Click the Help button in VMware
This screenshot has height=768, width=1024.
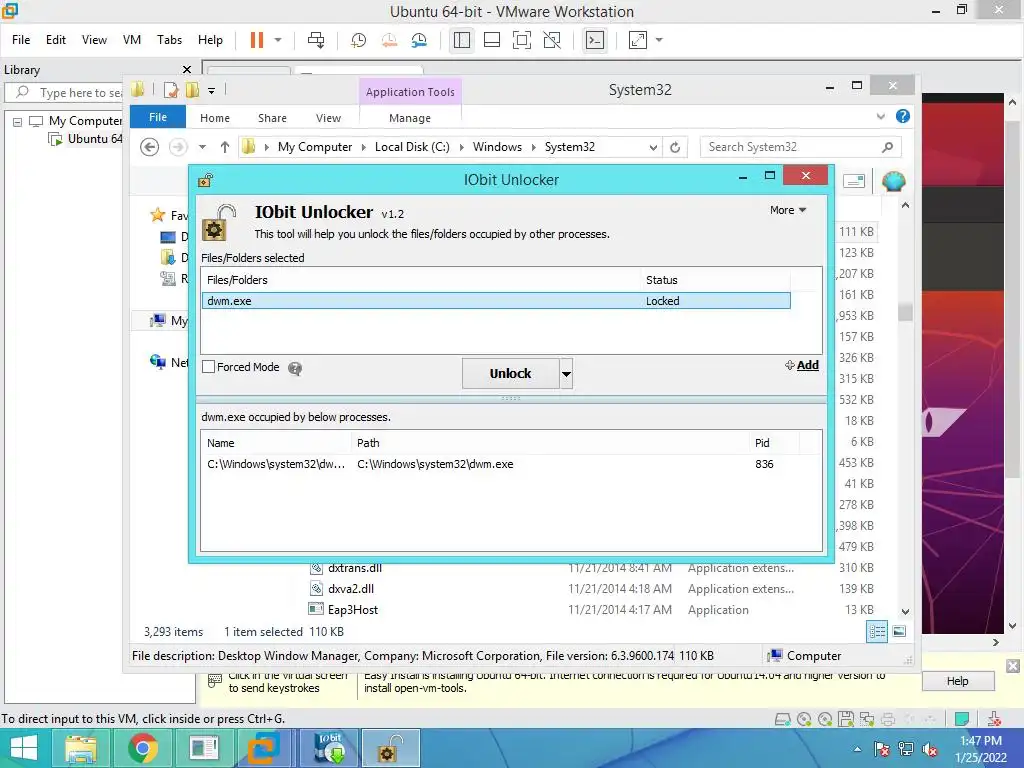click(x=958, y=681)
